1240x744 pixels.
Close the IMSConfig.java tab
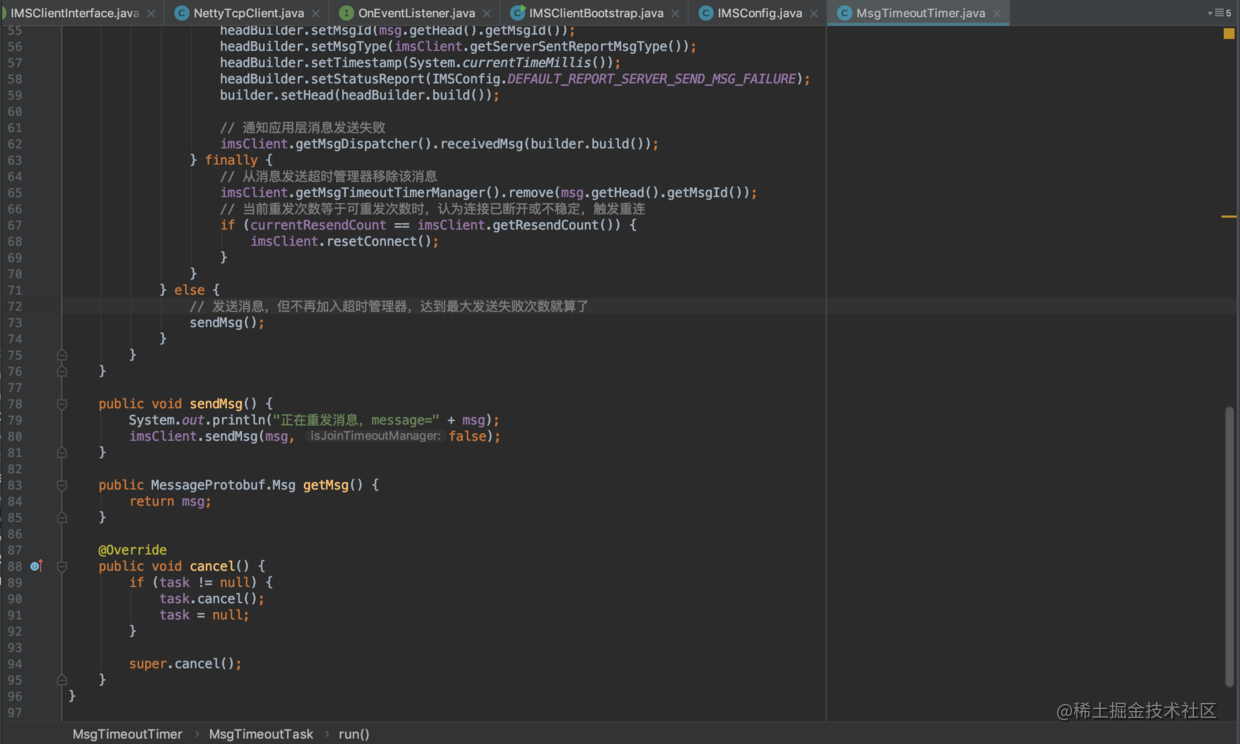coord(814,14)
